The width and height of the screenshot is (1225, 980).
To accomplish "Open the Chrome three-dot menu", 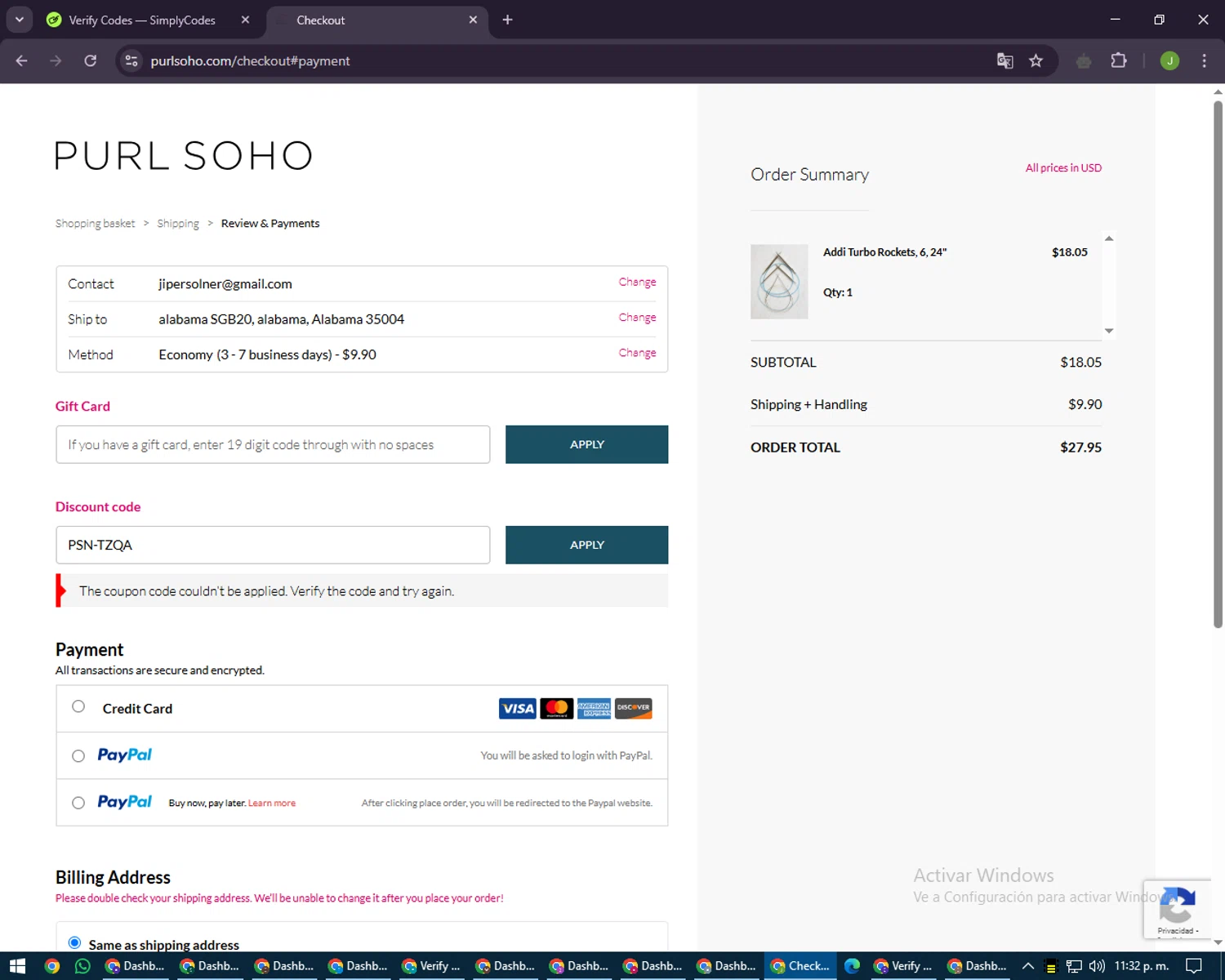I will (1204, 60).
